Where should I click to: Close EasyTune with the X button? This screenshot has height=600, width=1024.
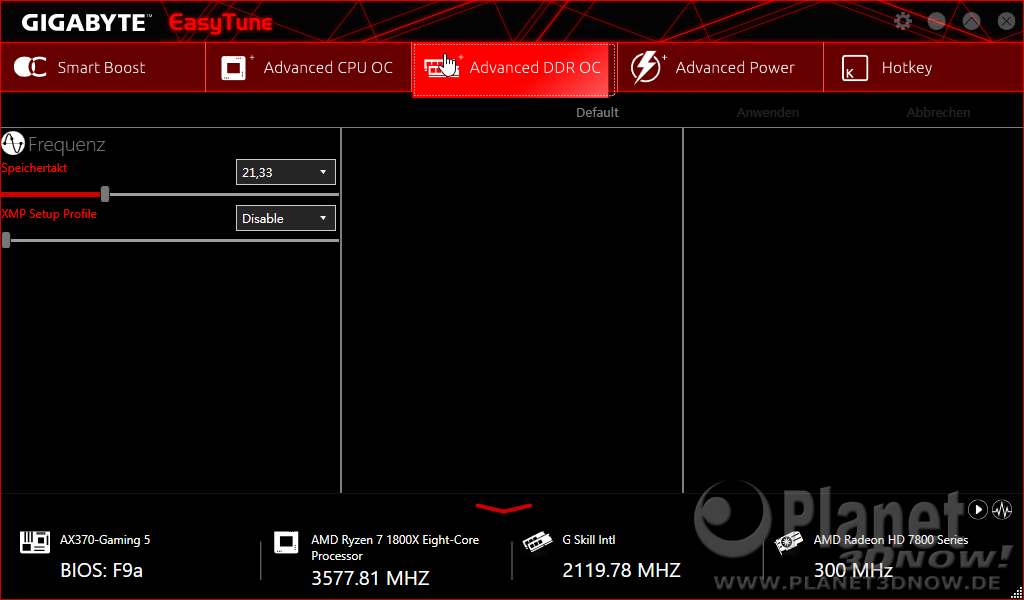click(1006, 21)
